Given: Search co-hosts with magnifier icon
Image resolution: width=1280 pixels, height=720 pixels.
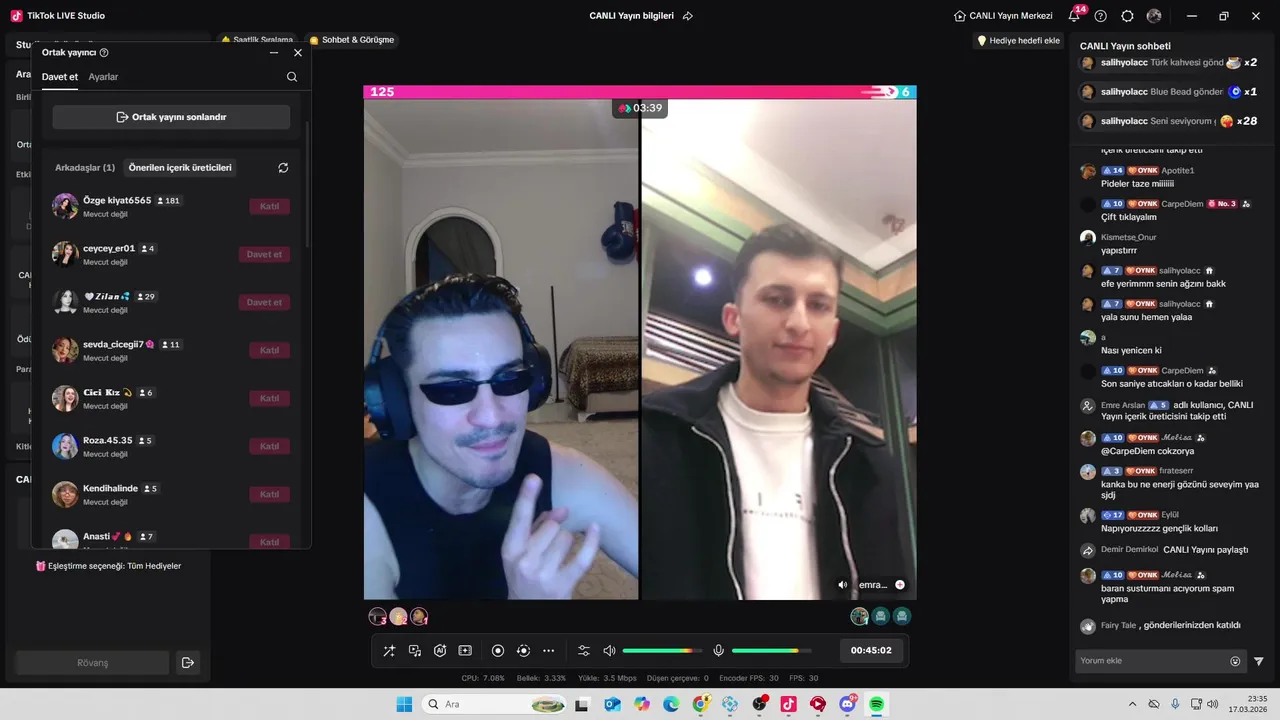Looking at the screenshot, I should tap(292, 77).
